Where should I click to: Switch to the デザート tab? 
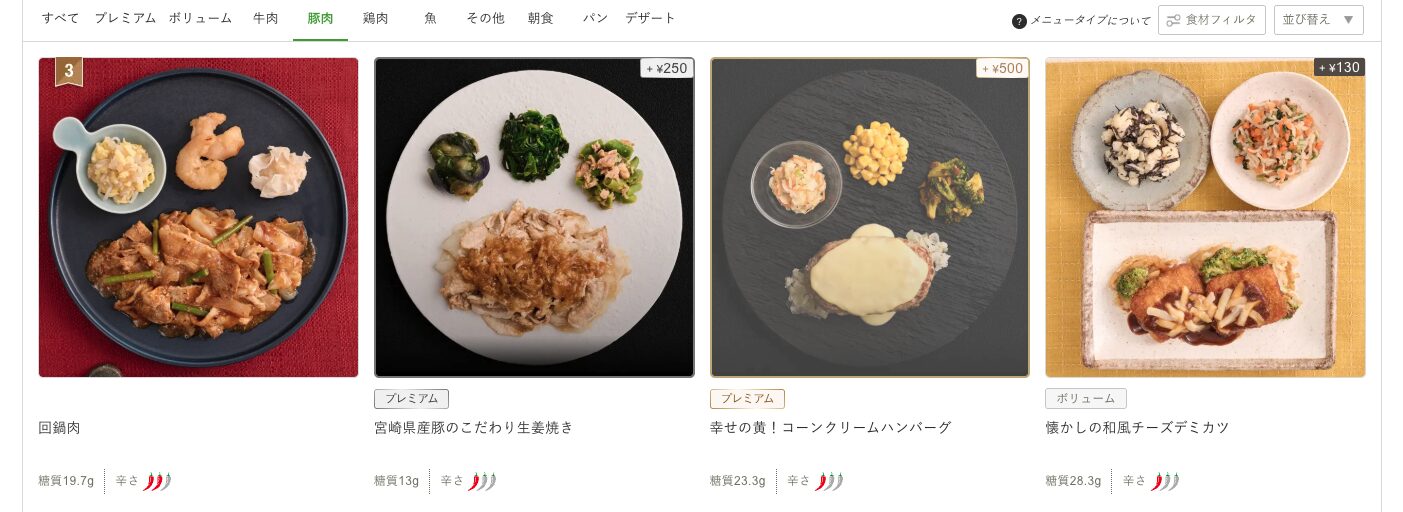(x=650, y=19)
